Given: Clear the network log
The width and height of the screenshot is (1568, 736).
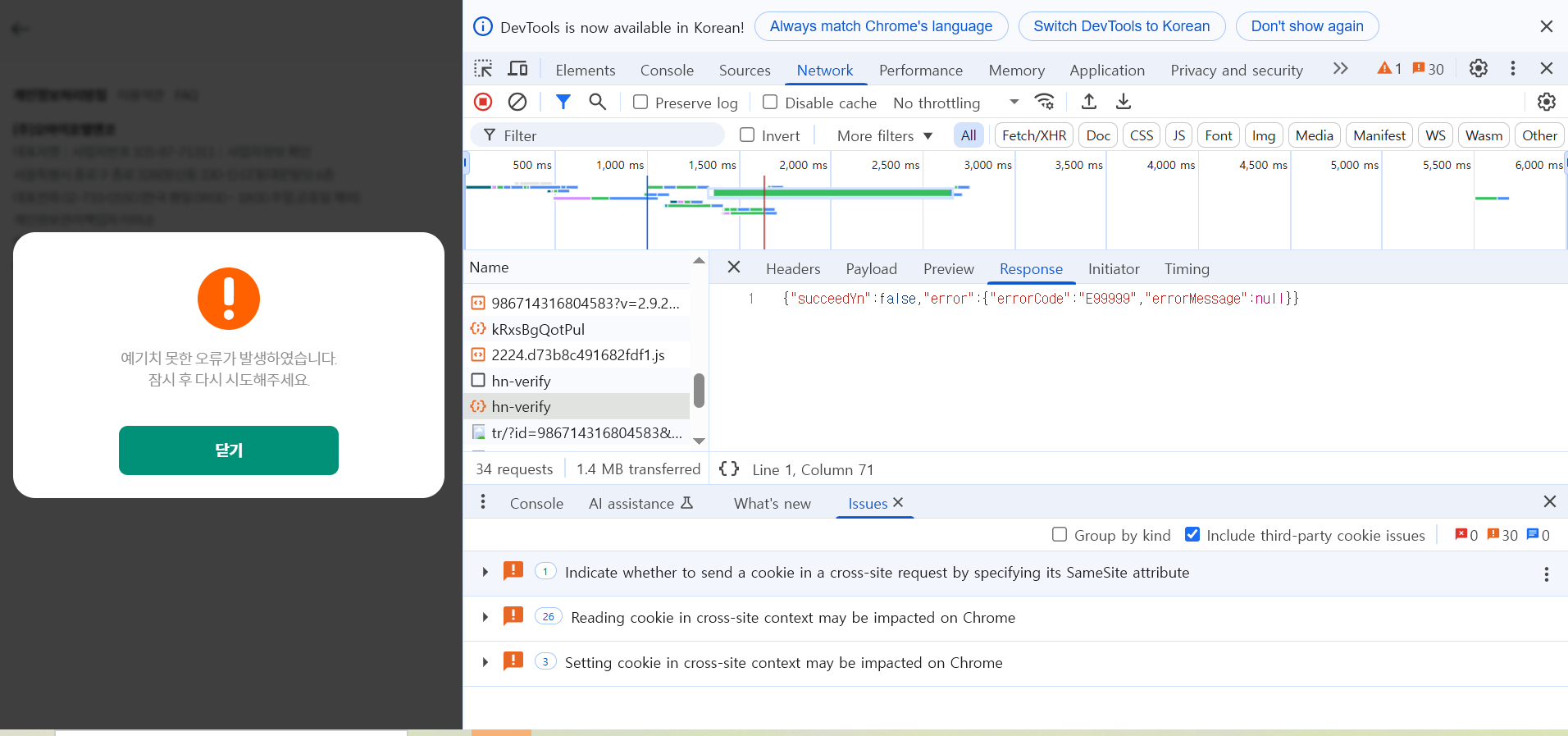Looking at the screenshot, I should point(517,102).
